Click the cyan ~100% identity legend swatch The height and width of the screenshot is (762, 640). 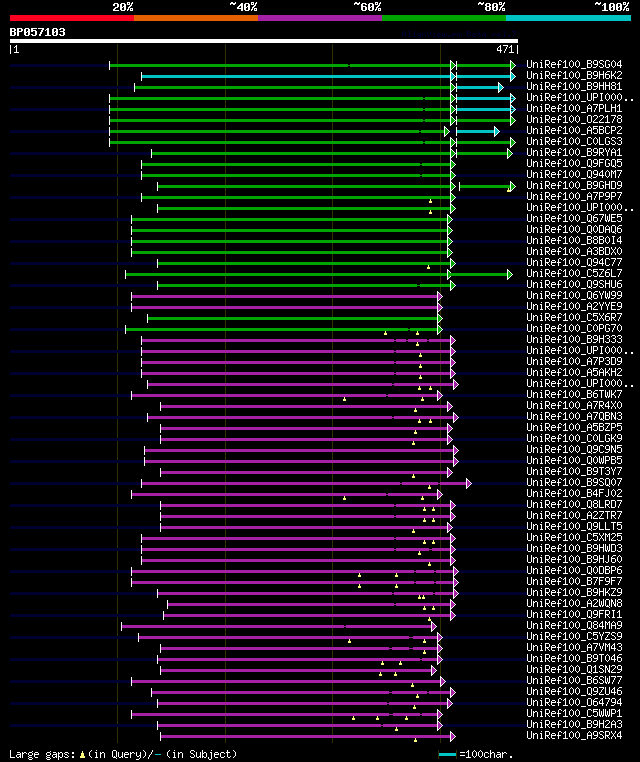point(568,18)
